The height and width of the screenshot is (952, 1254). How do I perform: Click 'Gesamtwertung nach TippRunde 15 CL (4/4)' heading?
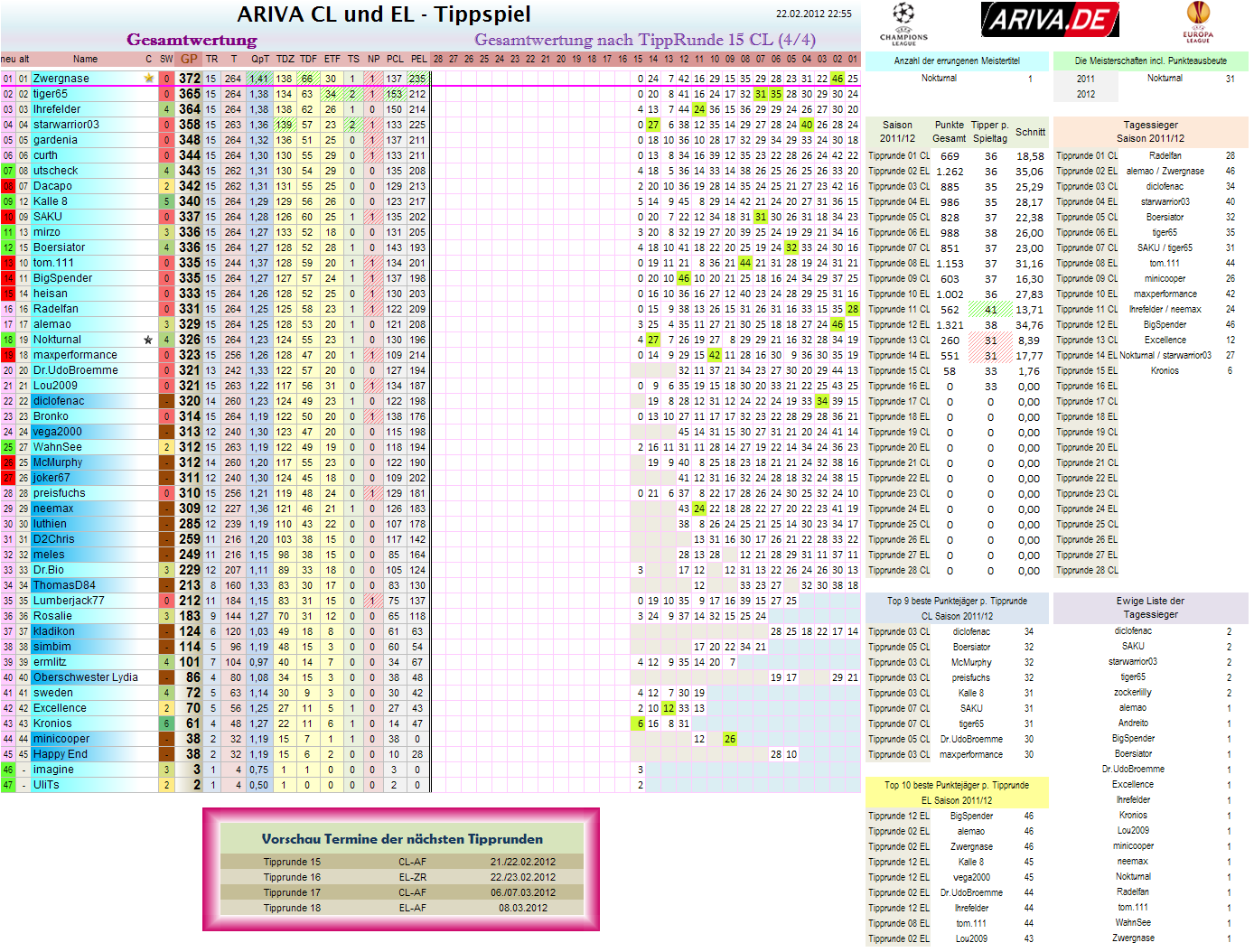[645, 40]
